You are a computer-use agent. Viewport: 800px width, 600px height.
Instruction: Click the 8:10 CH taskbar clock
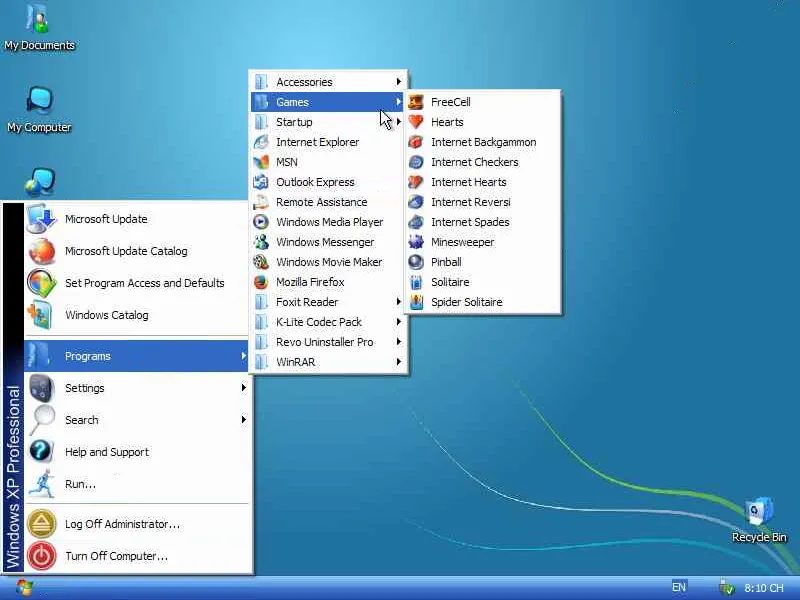point(764,588)
